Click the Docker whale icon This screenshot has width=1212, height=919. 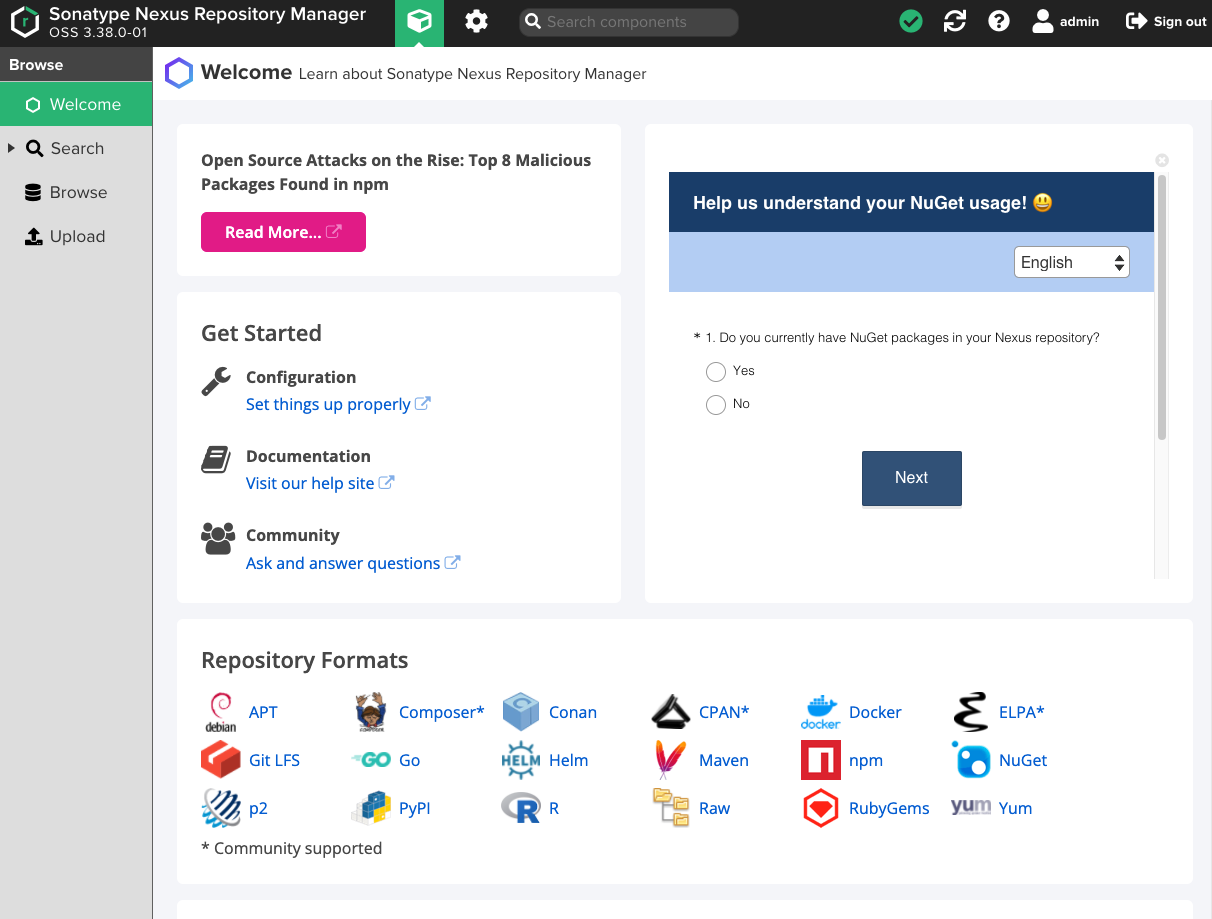[x=820, y=712]
